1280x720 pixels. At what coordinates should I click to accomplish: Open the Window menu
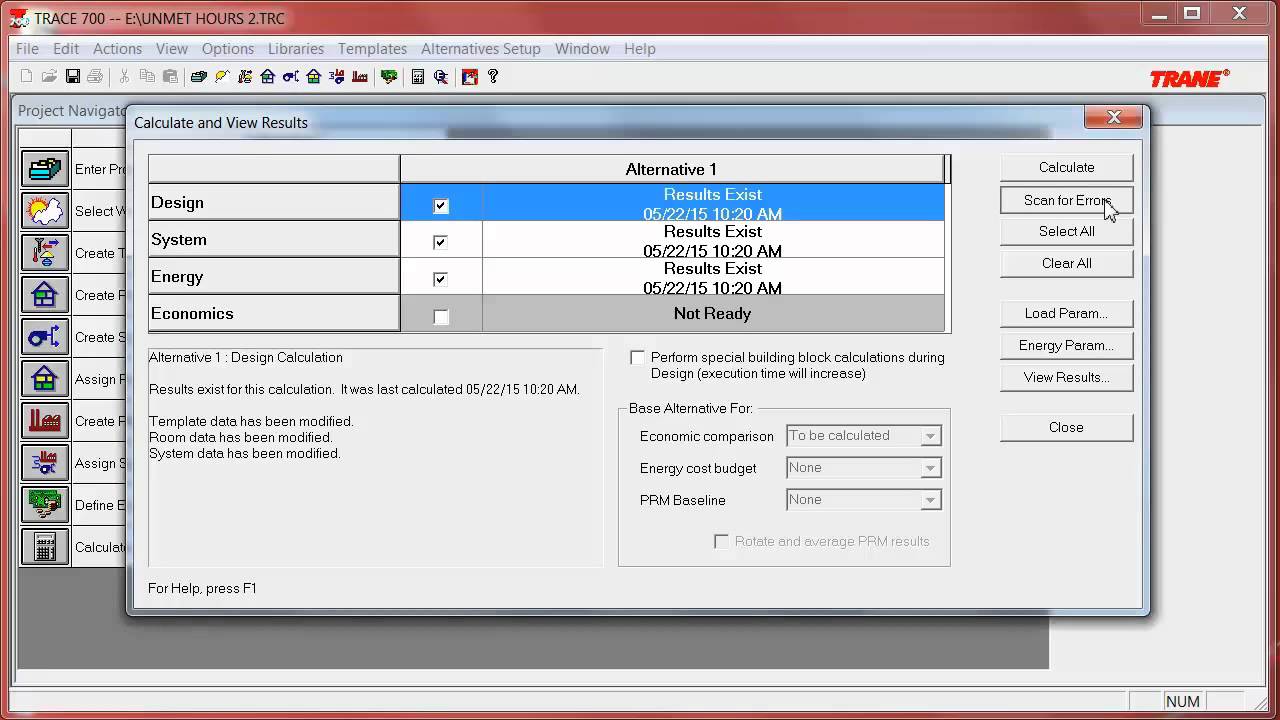point(582,48)
